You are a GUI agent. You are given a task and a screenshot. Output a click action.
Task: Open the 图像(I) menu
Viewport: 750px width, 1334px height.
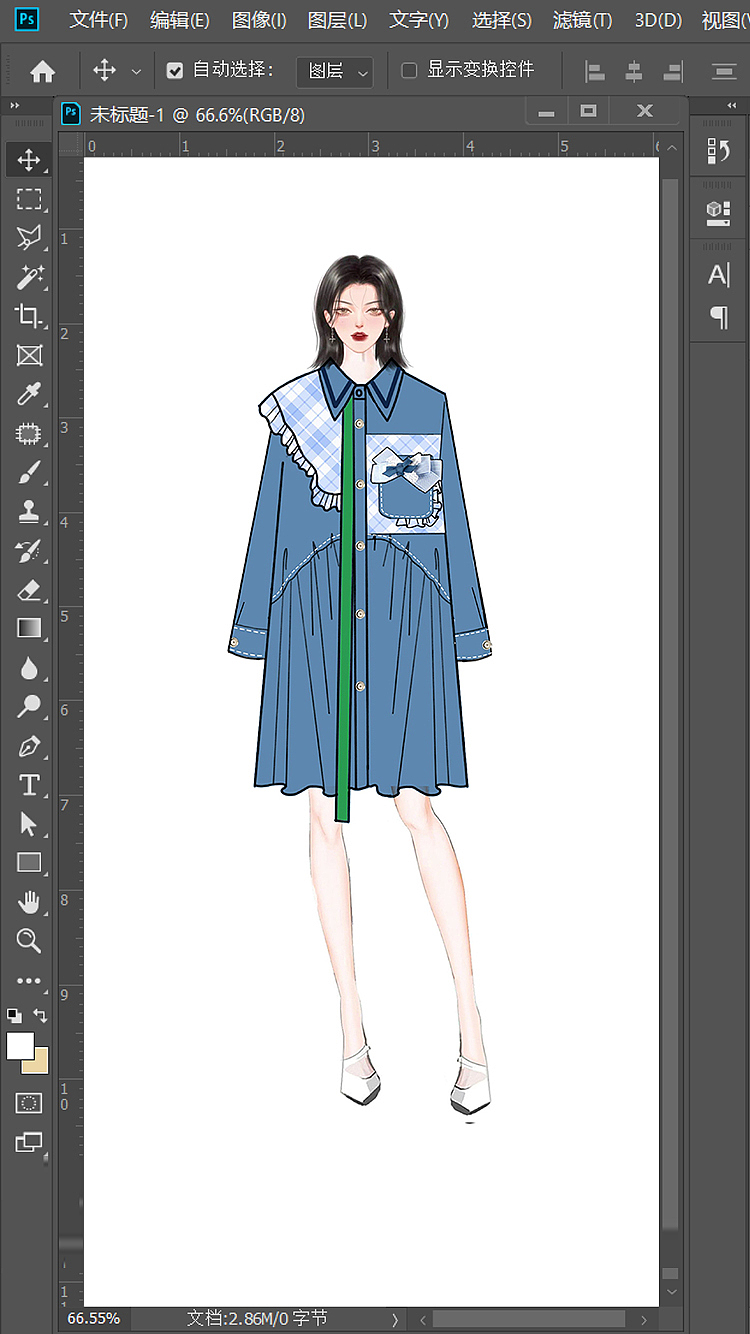click(x=259, y=20)
